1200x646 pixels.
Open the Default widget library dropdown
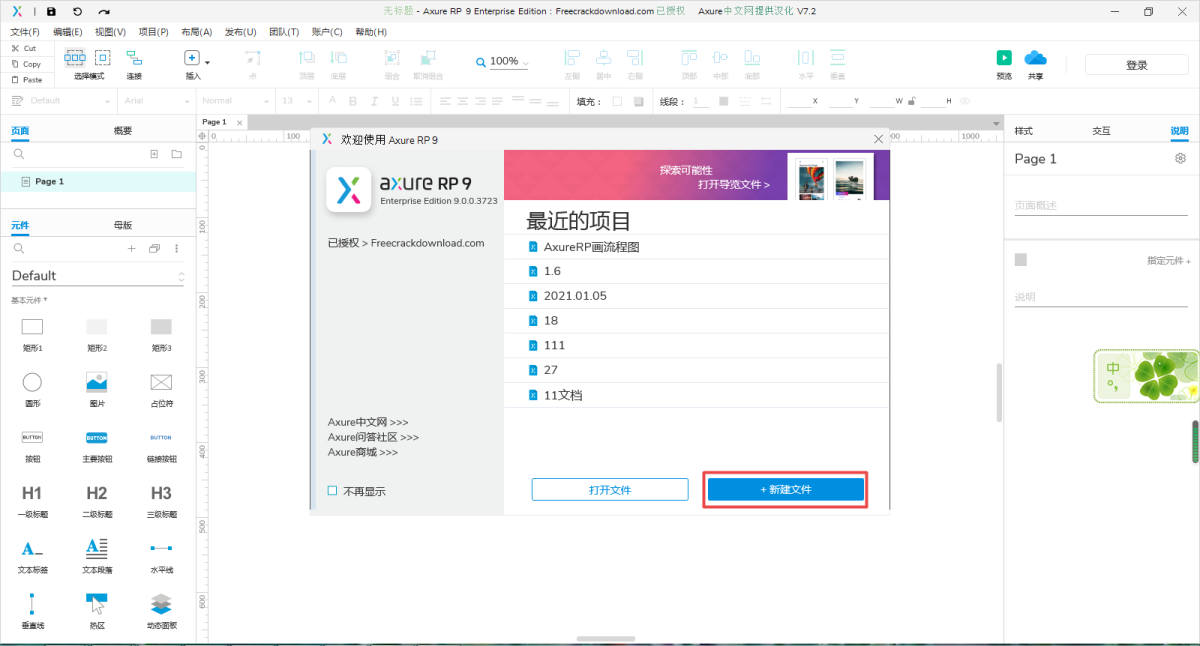pyautogui.click(x=98, y=276)
